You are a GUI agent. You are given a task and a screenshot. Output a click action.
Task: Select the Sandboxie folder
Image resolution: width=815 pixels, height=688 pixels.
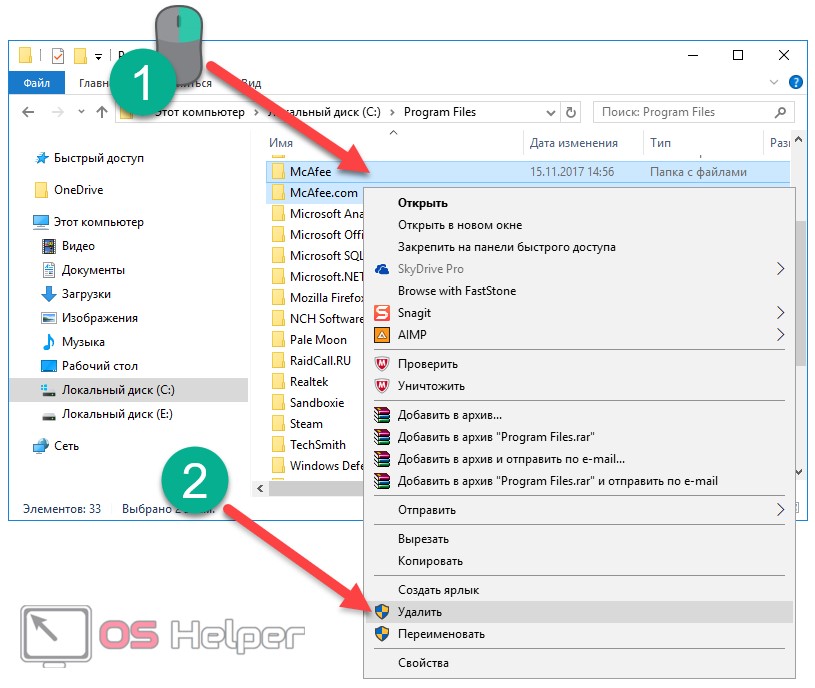tap(317, 403)
